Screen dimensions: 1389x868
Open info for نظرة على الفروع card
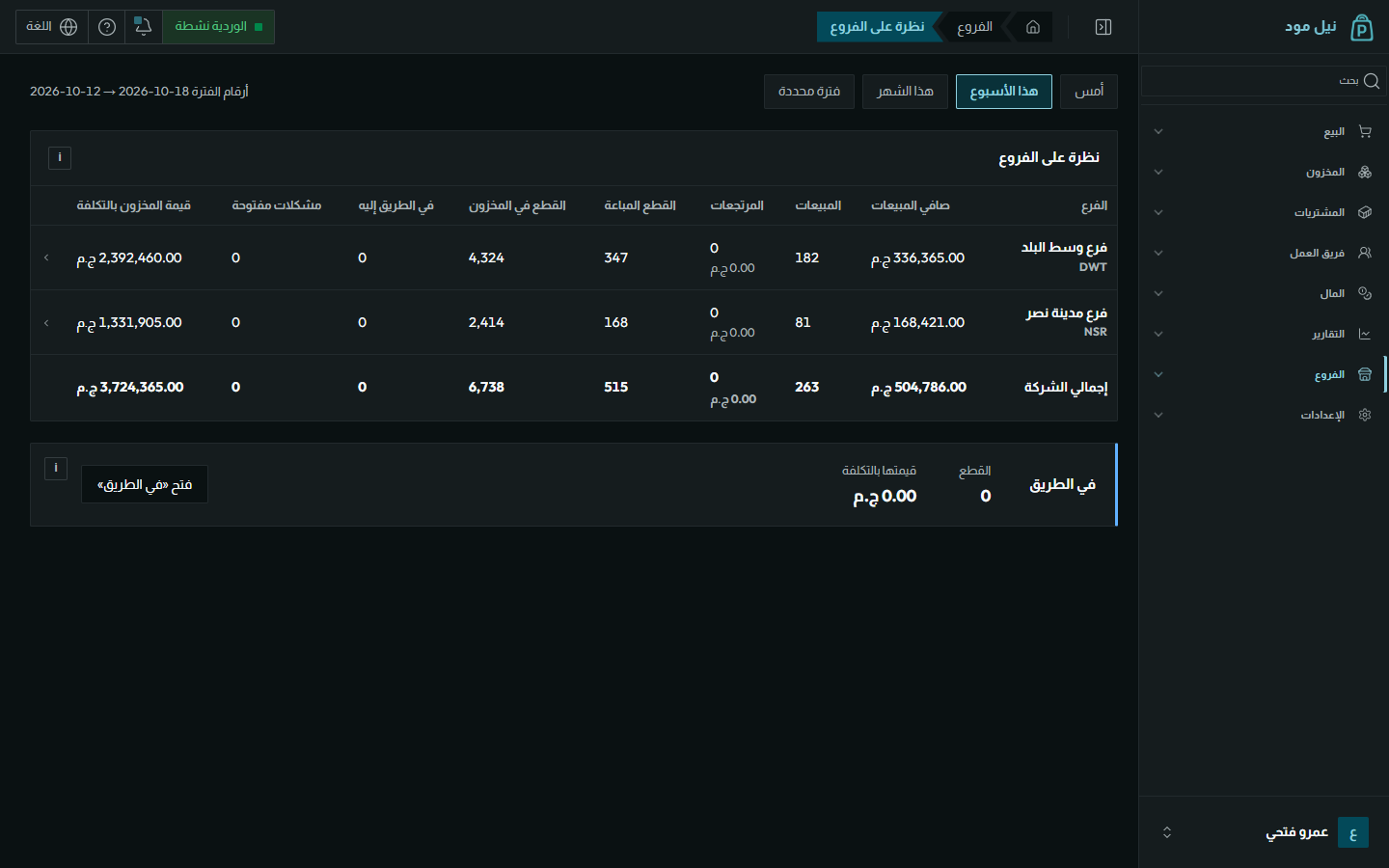(x=60, y=157)
